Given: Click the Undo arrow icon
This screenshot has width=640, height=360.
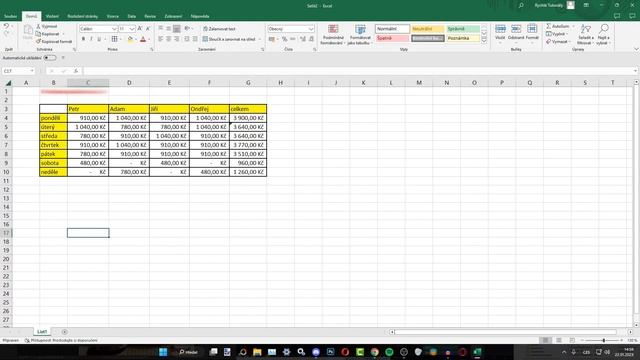Looking at the screenshot, I should (x=6, y=26).
